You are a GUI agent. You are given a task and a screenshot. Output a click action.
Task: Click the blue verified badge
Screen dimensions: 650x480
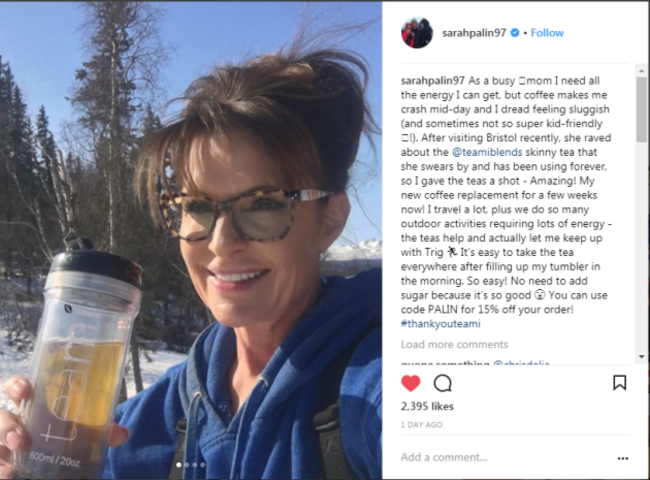(514, 33)
